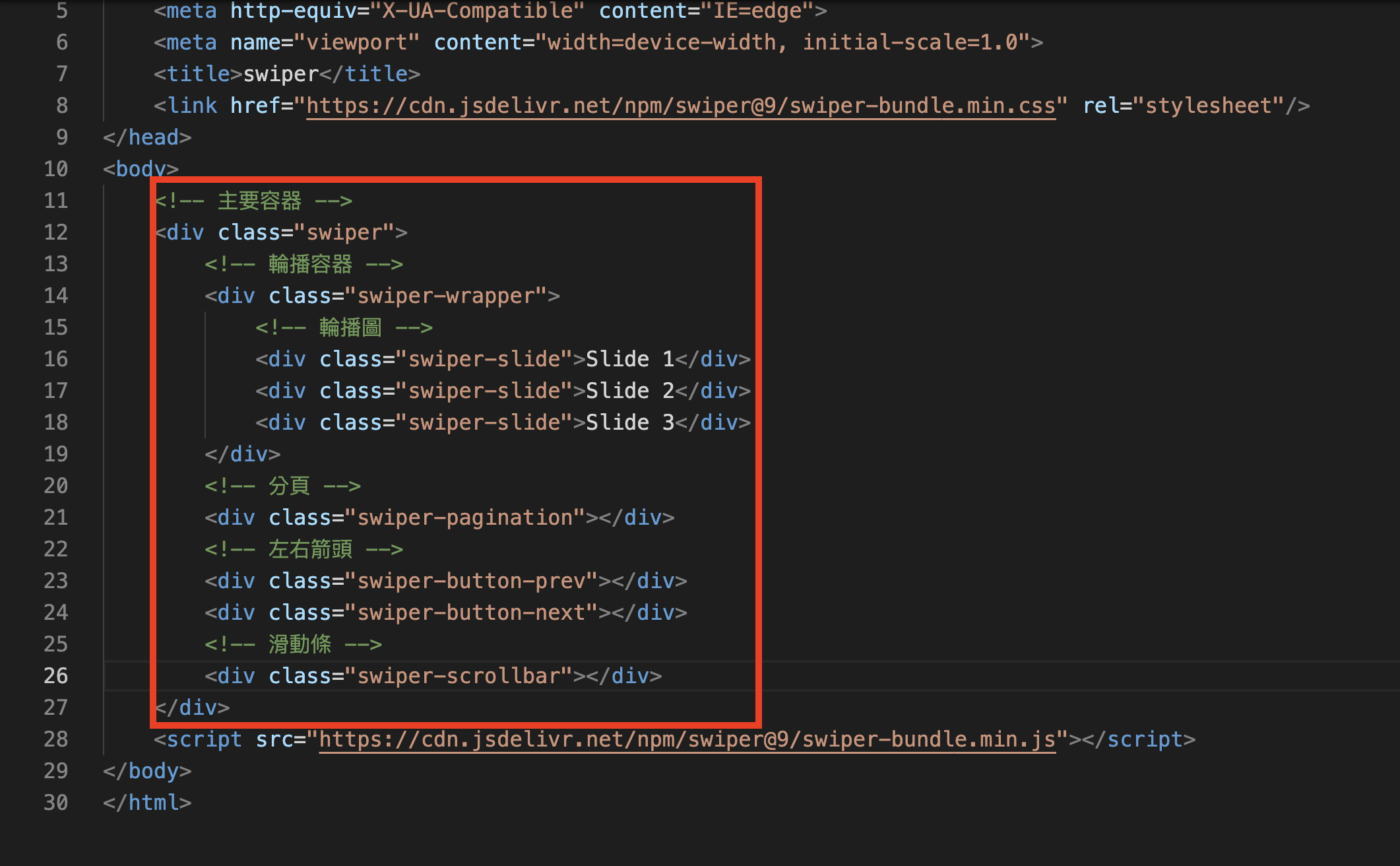Click the "swiper-scrollbar" class value
The height and width of the screenshot is (866, 1400).
(x=458, y=676)
